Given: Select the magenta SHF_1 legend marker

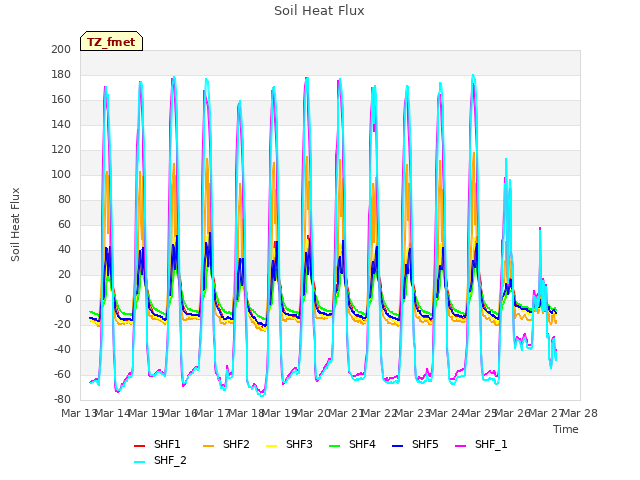Looking at the screenshot, I should (x=460, y=446).
